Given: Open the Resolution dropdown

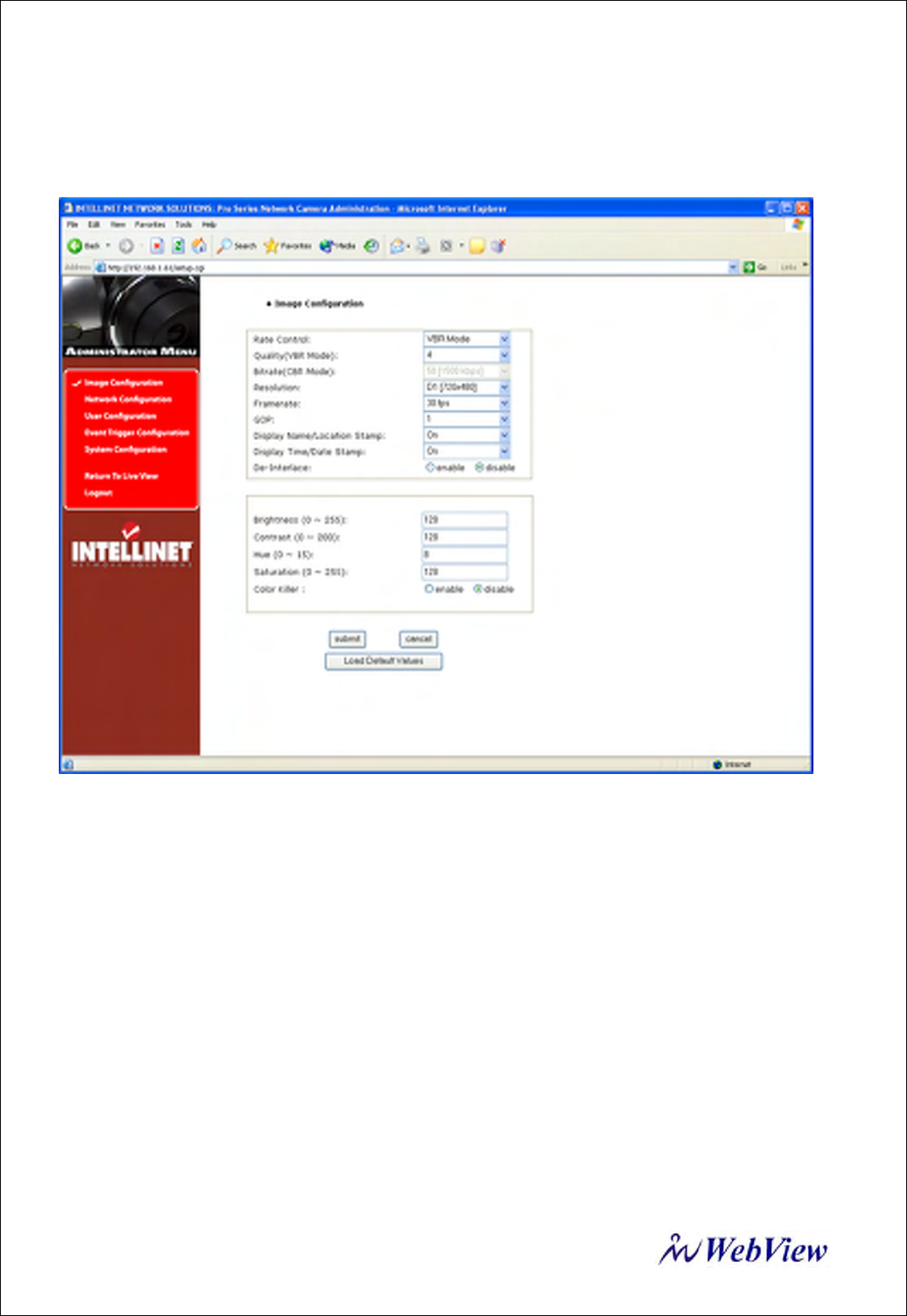Looking at the screenshot, I should pos(466,387).
